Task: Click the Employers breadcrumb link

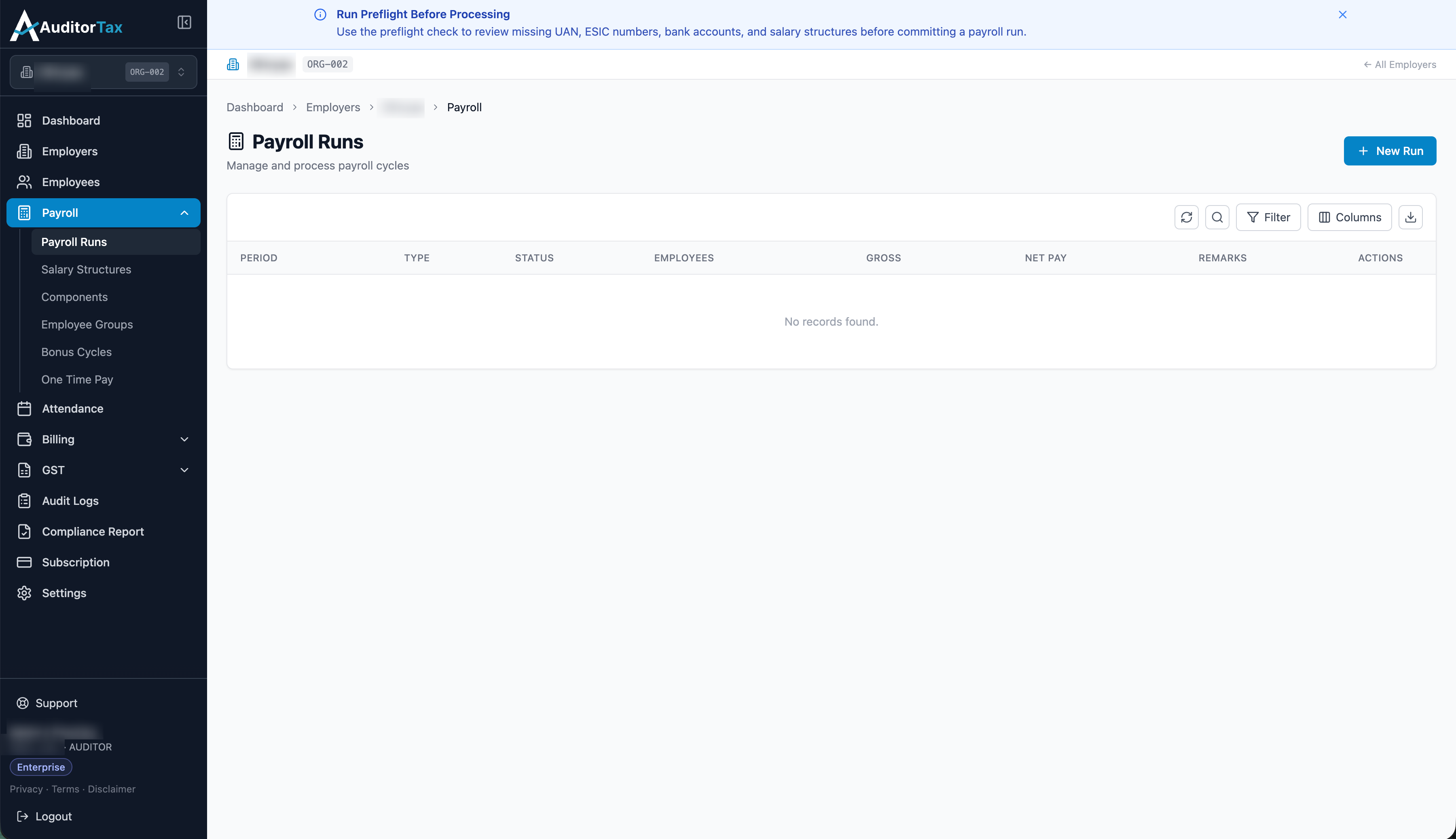Action: pyautogui.click(x=333, y=107)
